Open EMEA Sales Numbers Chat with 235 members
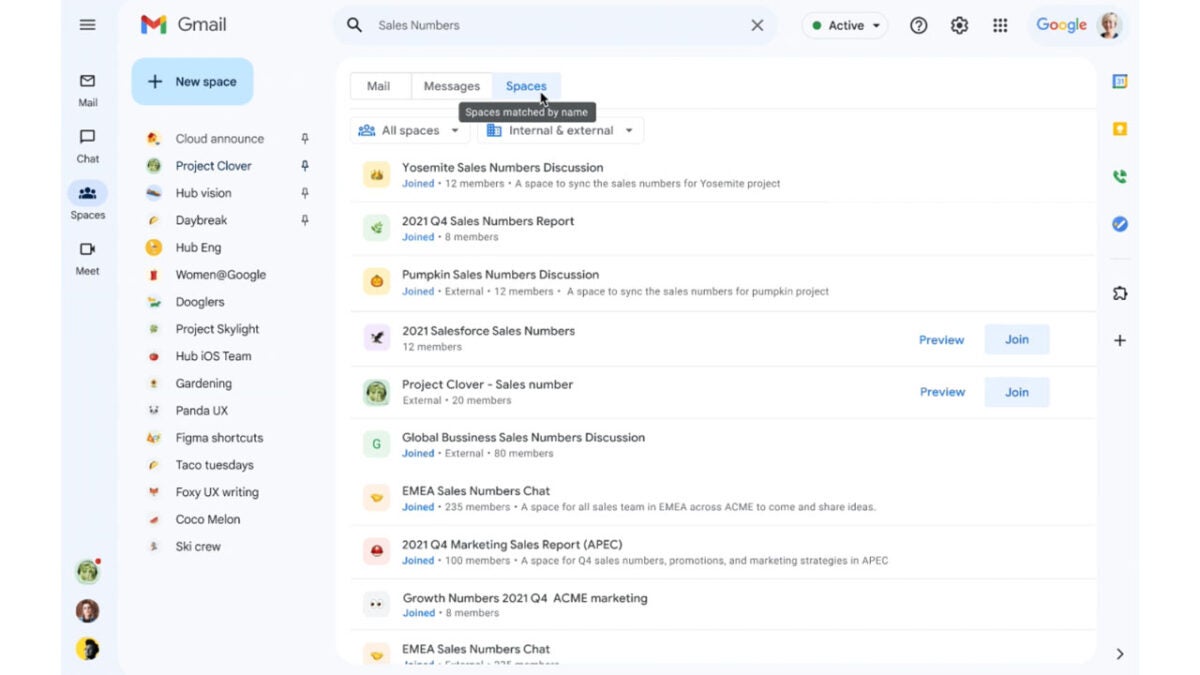Screen dimensions: 1200x675 coord(723,499)
